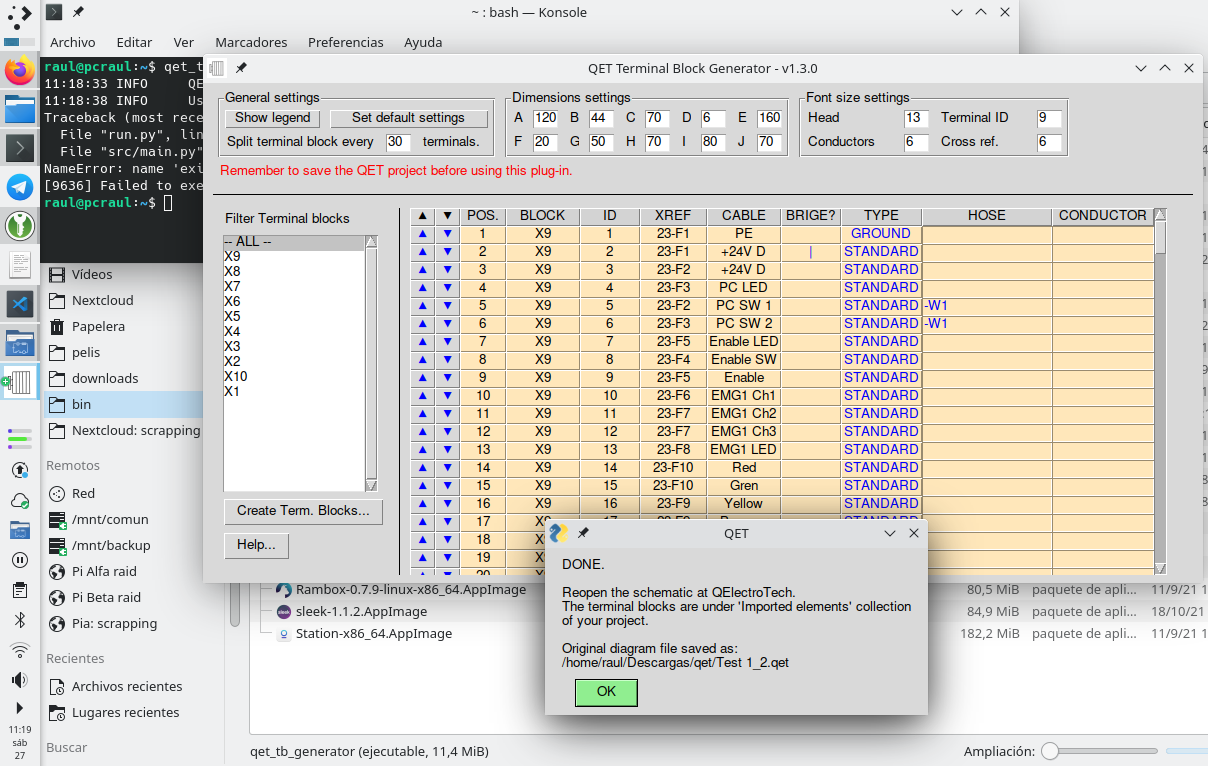The height and width of the screenshot is (766, 1208).
Task: Change TYPE of row 1 from GROUND
Action: pyautogui.click(x=880, y=234)
